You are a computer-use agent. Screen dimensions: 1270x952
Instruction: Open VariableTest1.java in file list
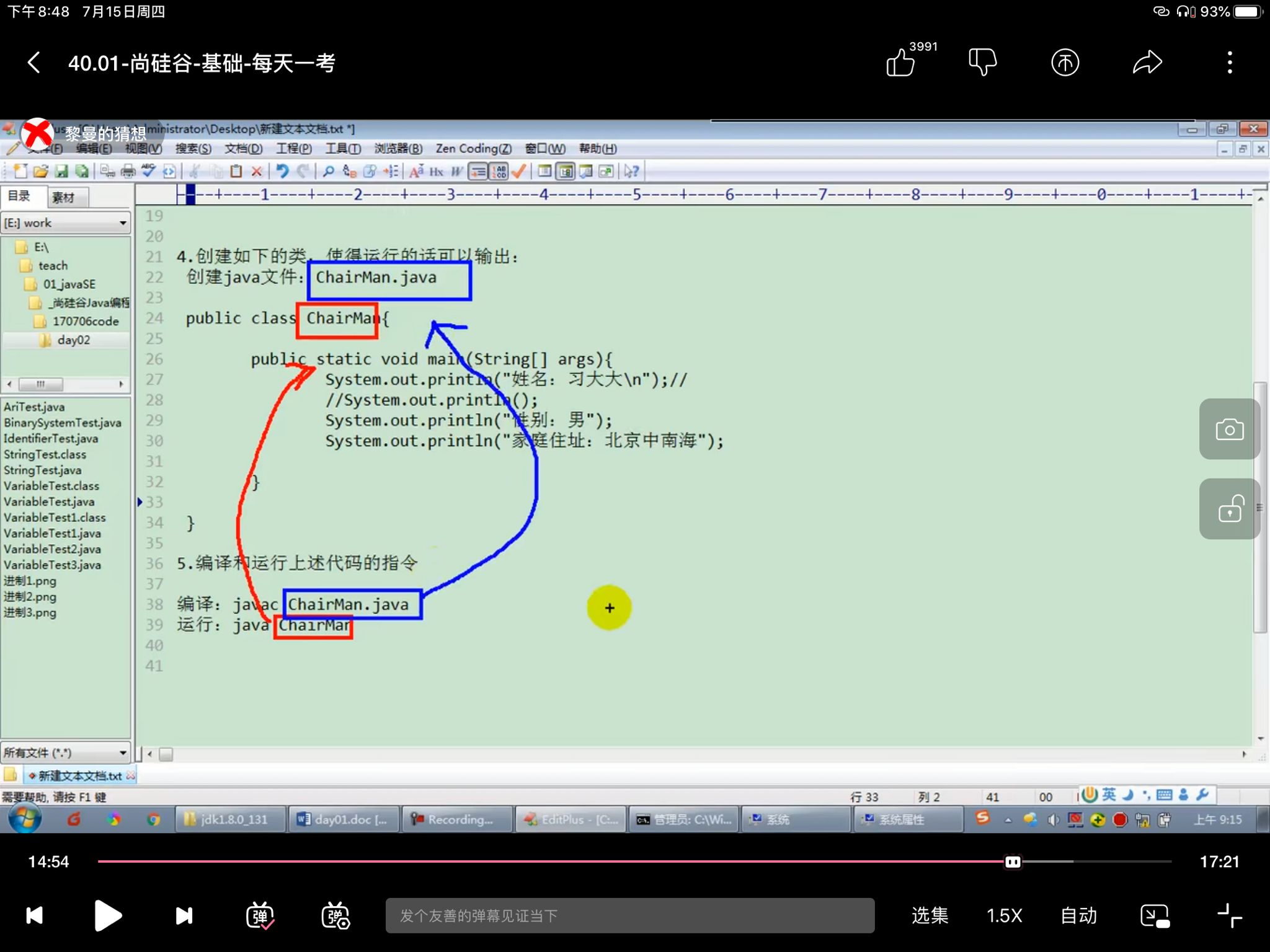(x=52, y=534)
